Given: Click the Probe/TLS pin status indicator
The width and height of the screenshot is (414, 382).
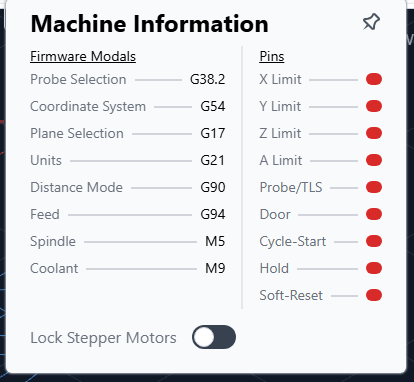Looking at the screenshot, I should (374, 187).
